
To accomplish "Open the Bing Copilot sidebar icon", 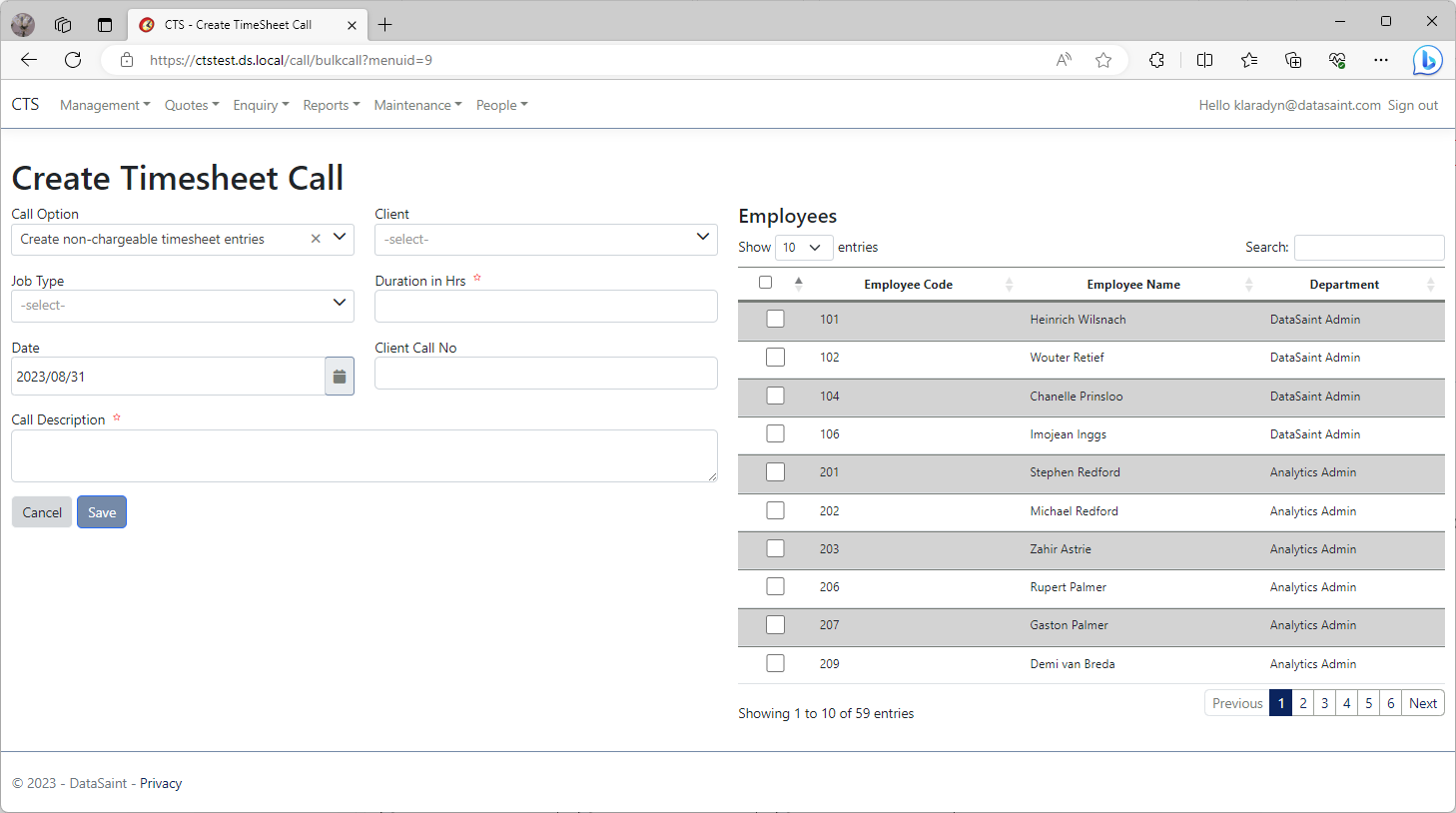I will point(1427,60).
